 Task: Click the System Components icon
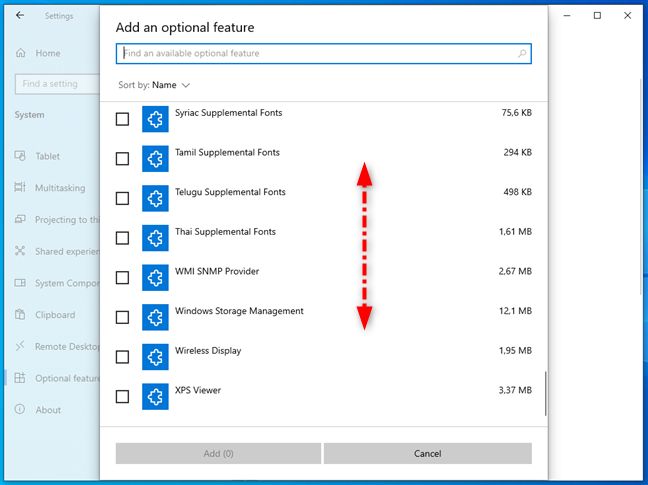[20, 283]
